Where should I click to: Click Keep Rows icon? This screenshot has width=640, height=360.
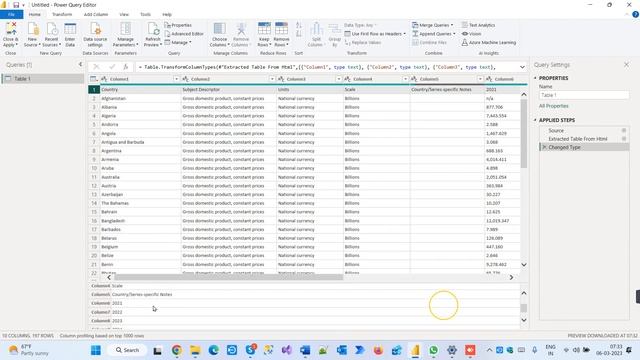[264, 29]
